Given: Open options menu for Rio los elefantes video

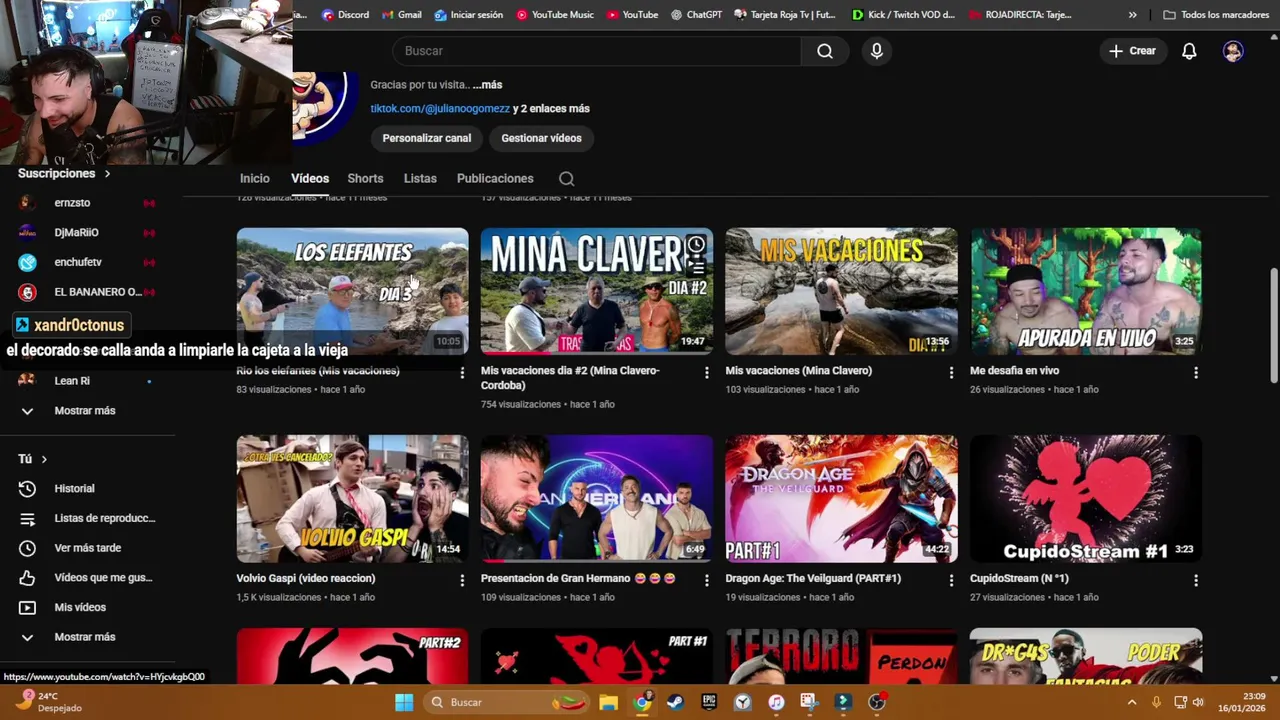Looking at the screenshot, I should (462, 373).
